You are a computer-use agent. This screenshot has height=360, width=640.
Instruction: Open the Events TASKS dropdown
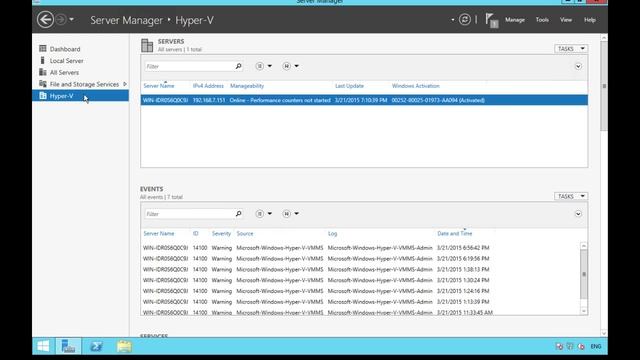pos(571,196)
